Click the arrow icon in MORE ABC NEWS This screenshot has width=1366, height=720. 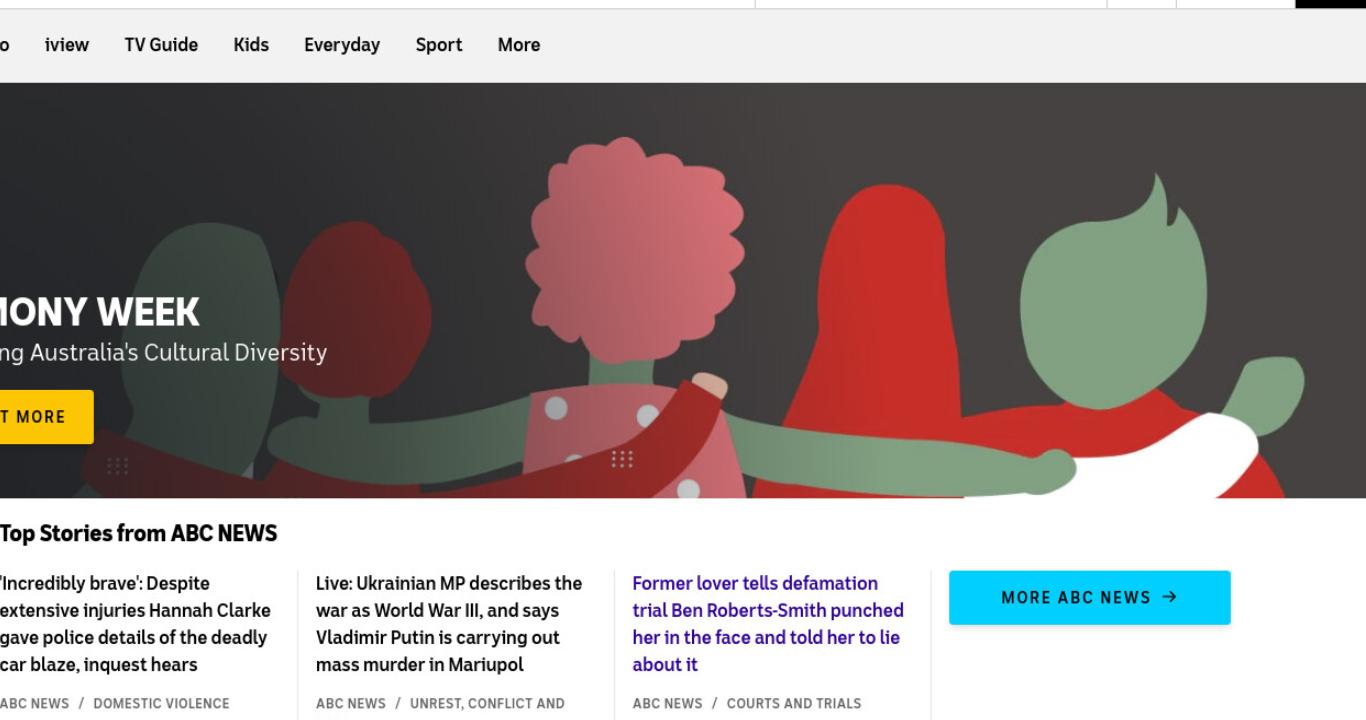(x=1170, y=597)
